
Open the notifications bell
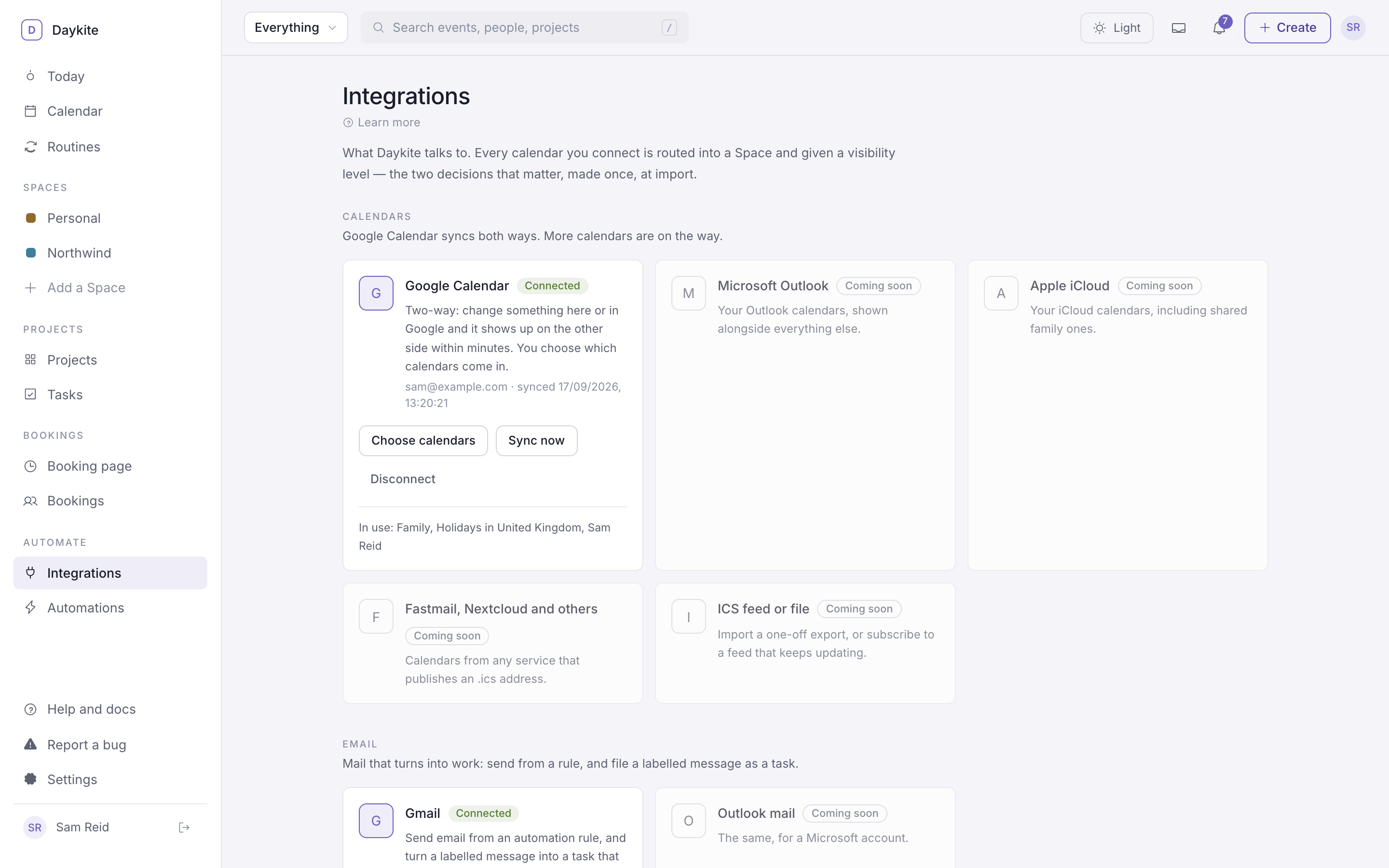click(1219, 27)
